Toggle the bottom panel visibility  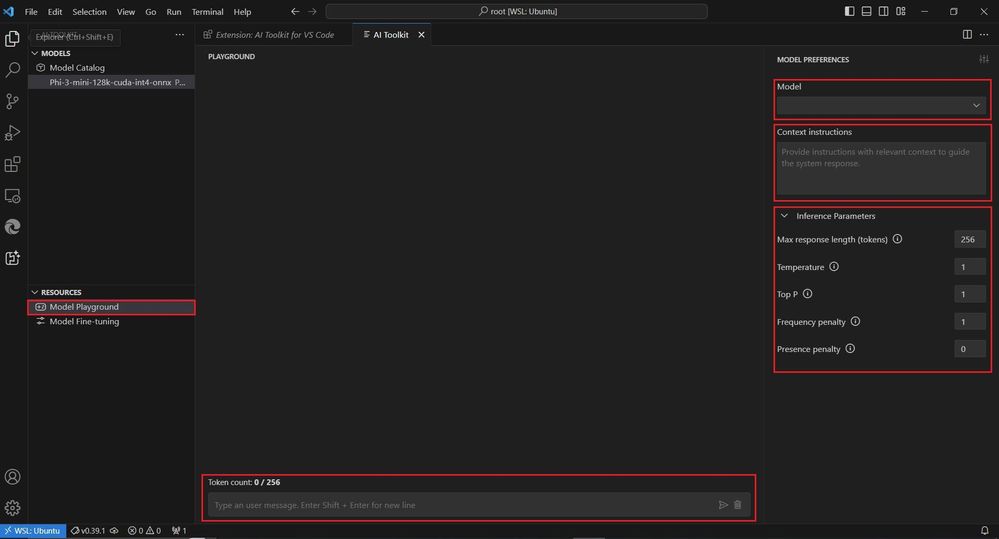click(866, 11)
